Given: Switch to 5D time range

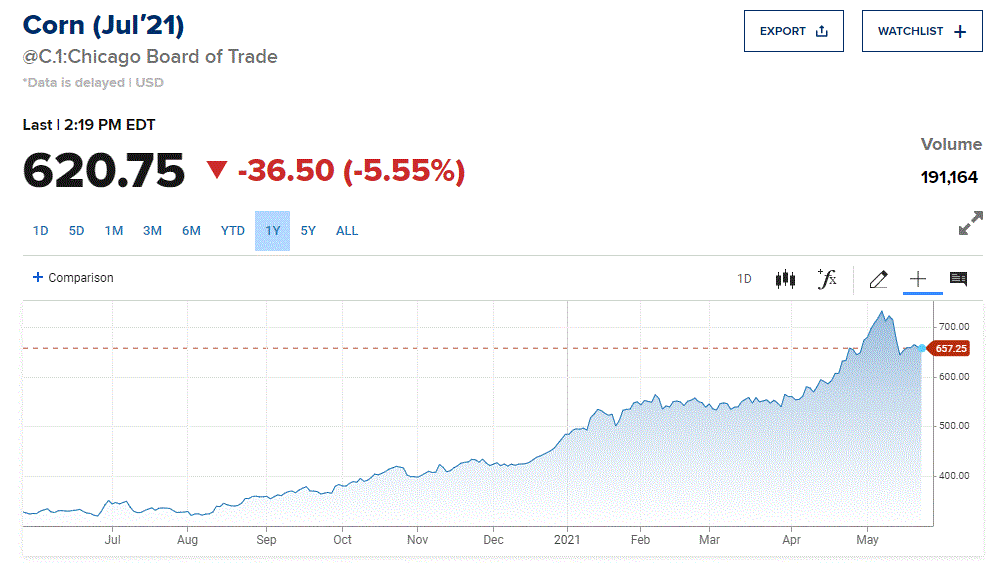Looking at the screenshot, I should tap(76, 231).
